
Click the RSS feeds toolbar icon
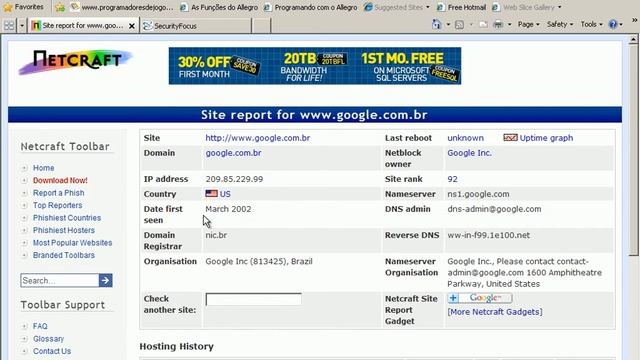[460, 24]
